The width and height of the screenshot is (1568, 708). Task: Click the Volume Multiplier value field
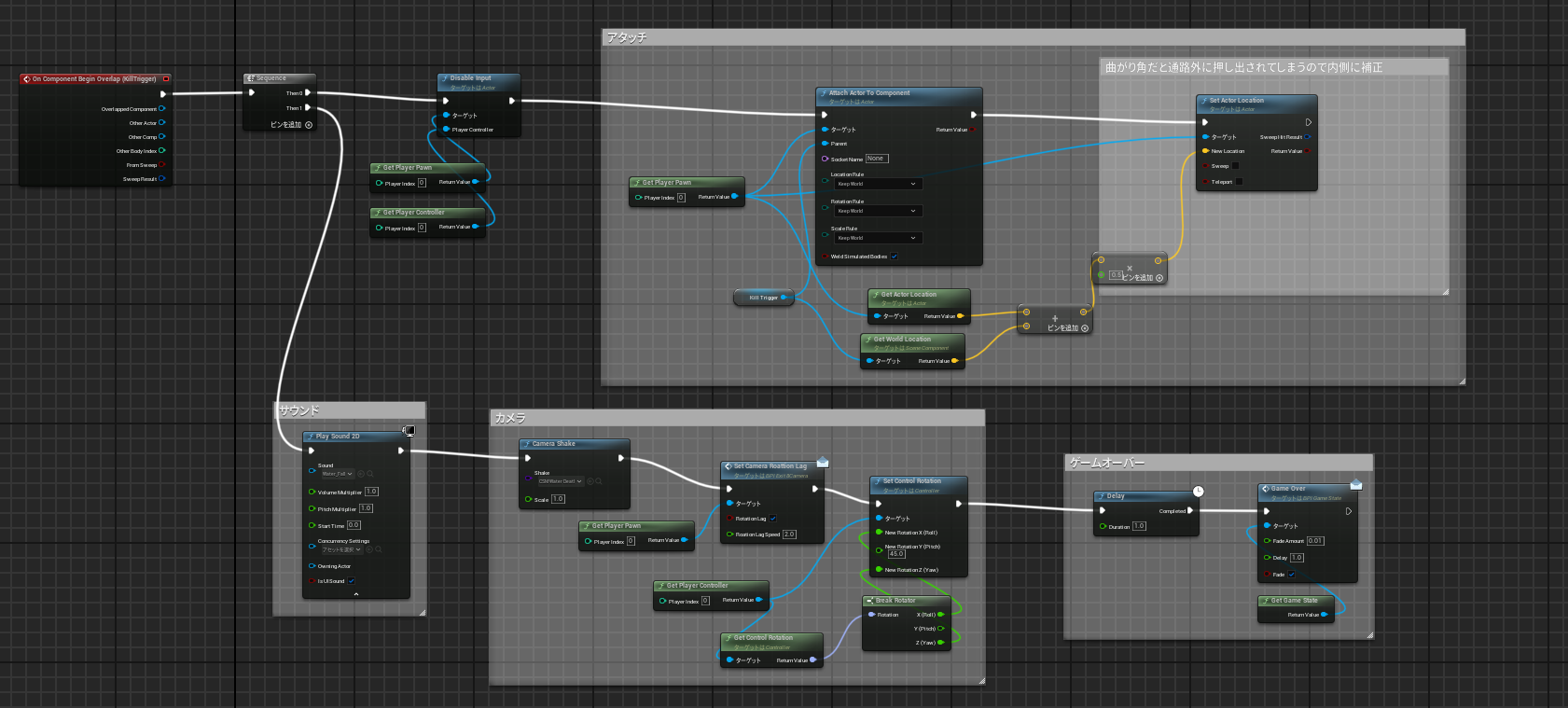pyautogui.click(x=371, y=492)
